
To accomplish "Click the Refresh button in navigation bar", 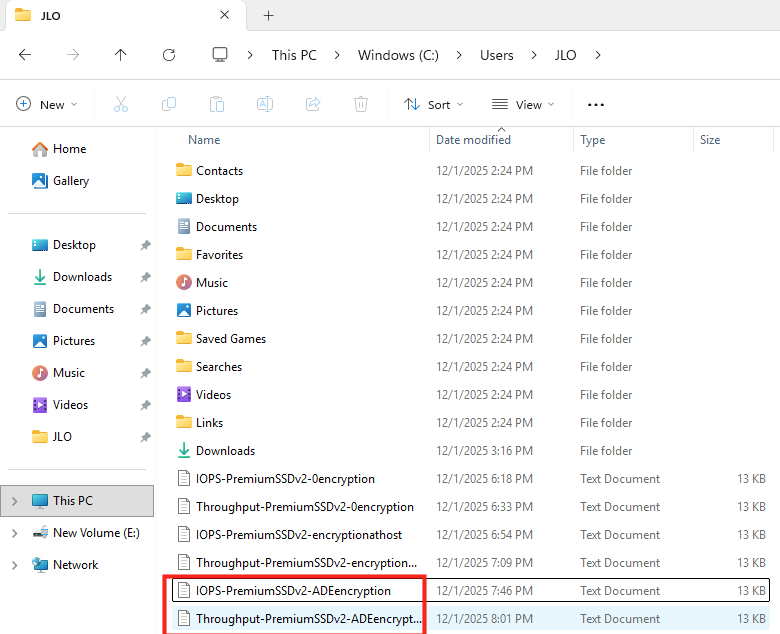I will (169, 55).
